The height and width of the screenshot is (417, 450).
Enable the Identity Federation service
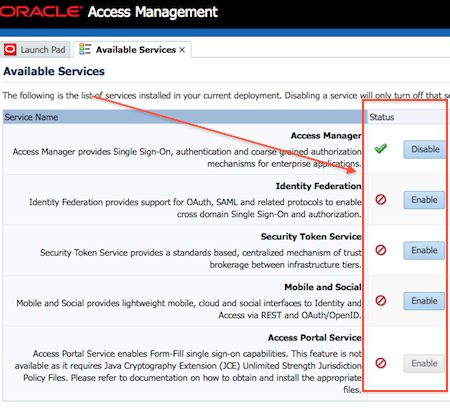click(x=424, y=200)
